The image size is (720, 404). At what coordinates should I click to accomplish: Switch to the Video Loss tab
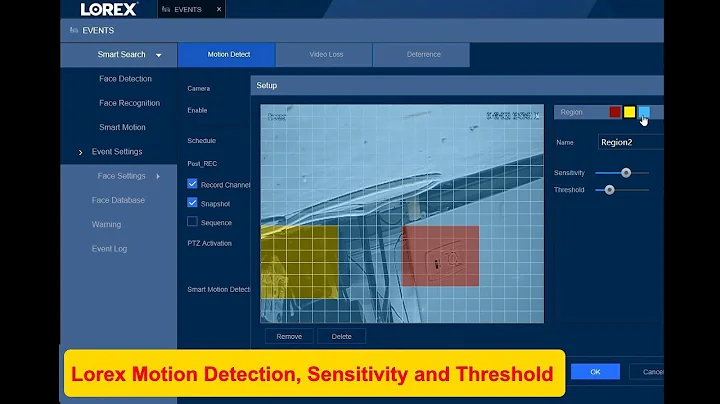[x=324, y=55]
